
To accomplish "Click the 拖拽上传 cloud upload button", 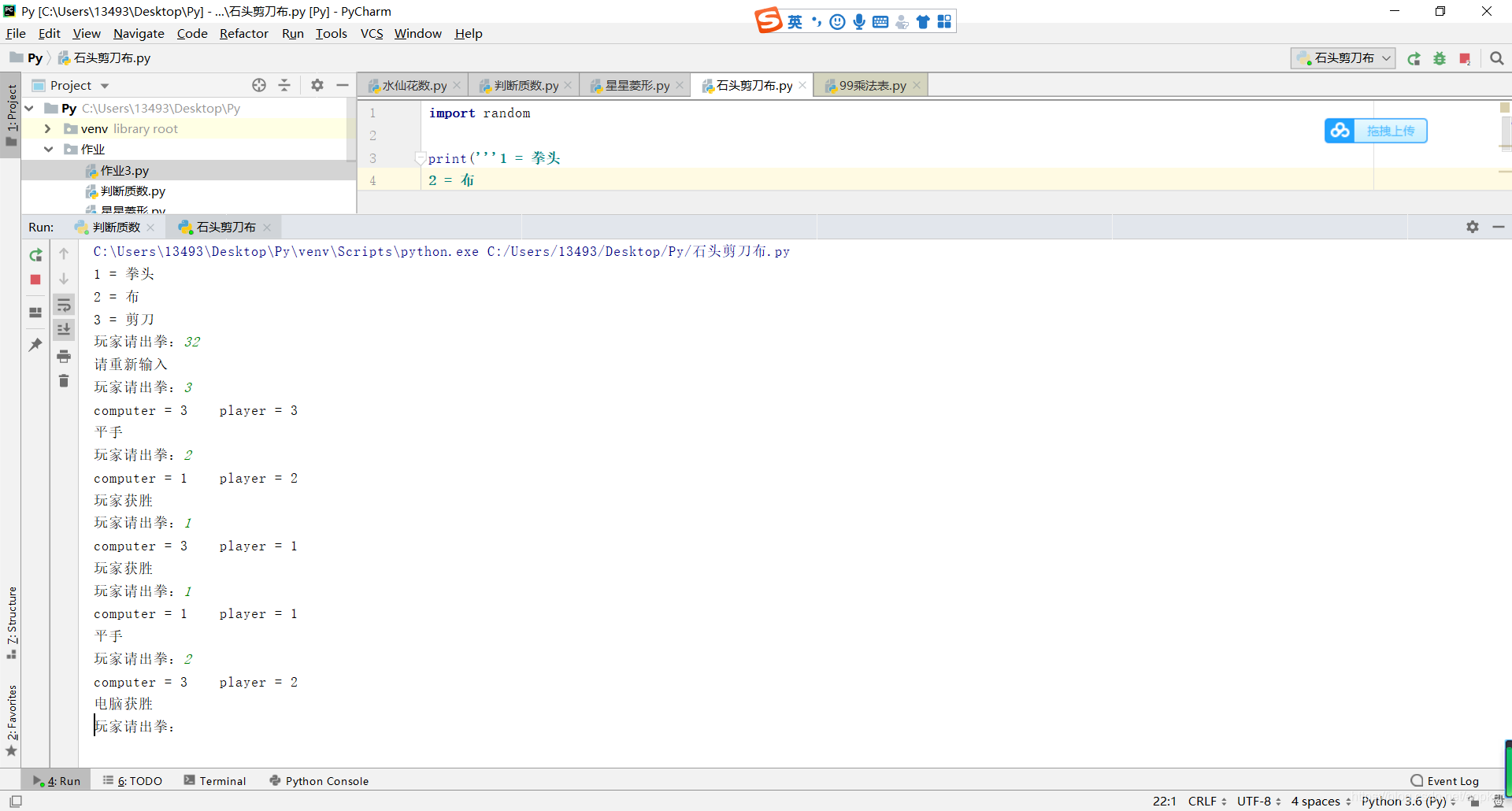I will click(x=1376, y=131).
